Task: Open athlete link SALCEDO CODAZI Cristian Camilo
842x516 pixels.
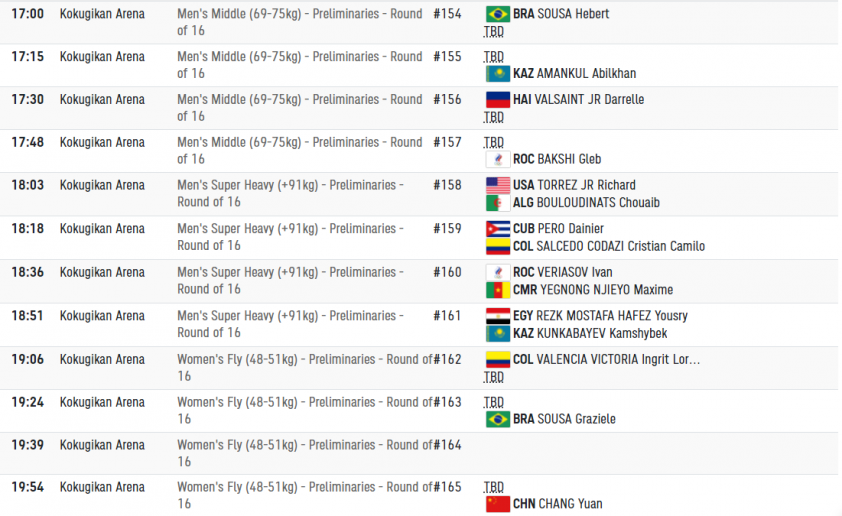Action: [621, 246]
